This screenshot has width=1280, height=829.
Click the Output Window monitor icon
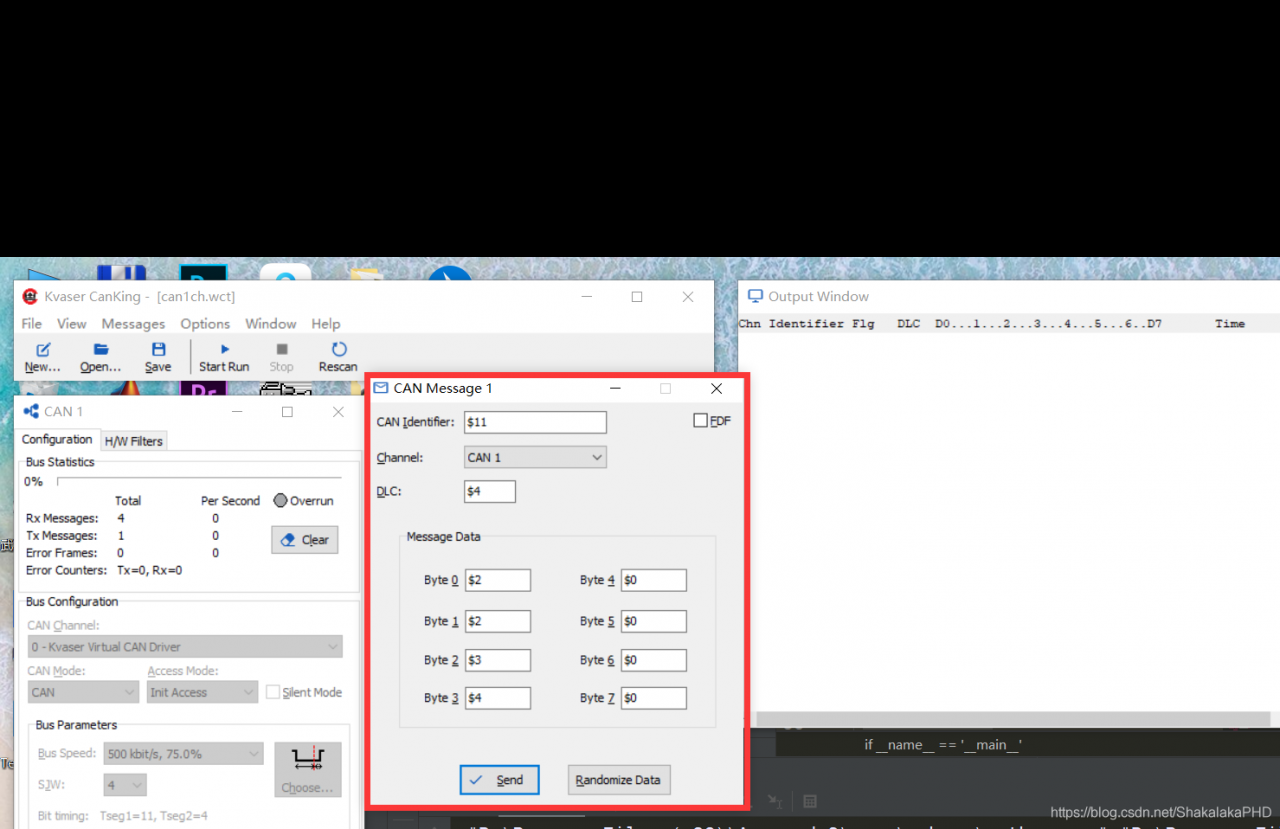pyautogui.click(x=756, y=296)
